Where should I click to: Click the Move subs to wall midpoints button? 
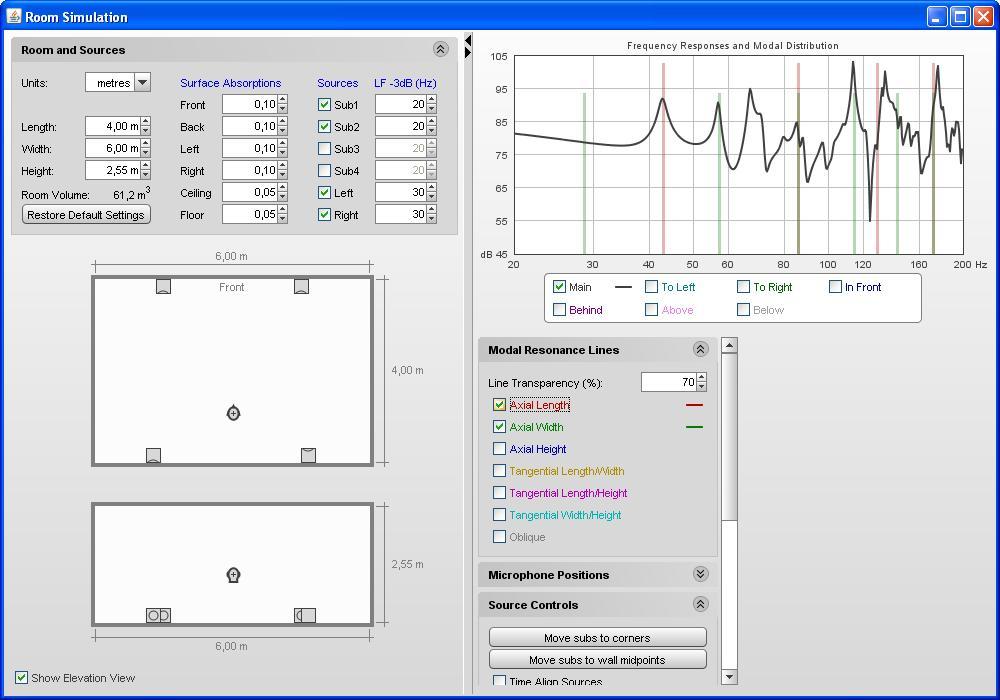point(597,660)
